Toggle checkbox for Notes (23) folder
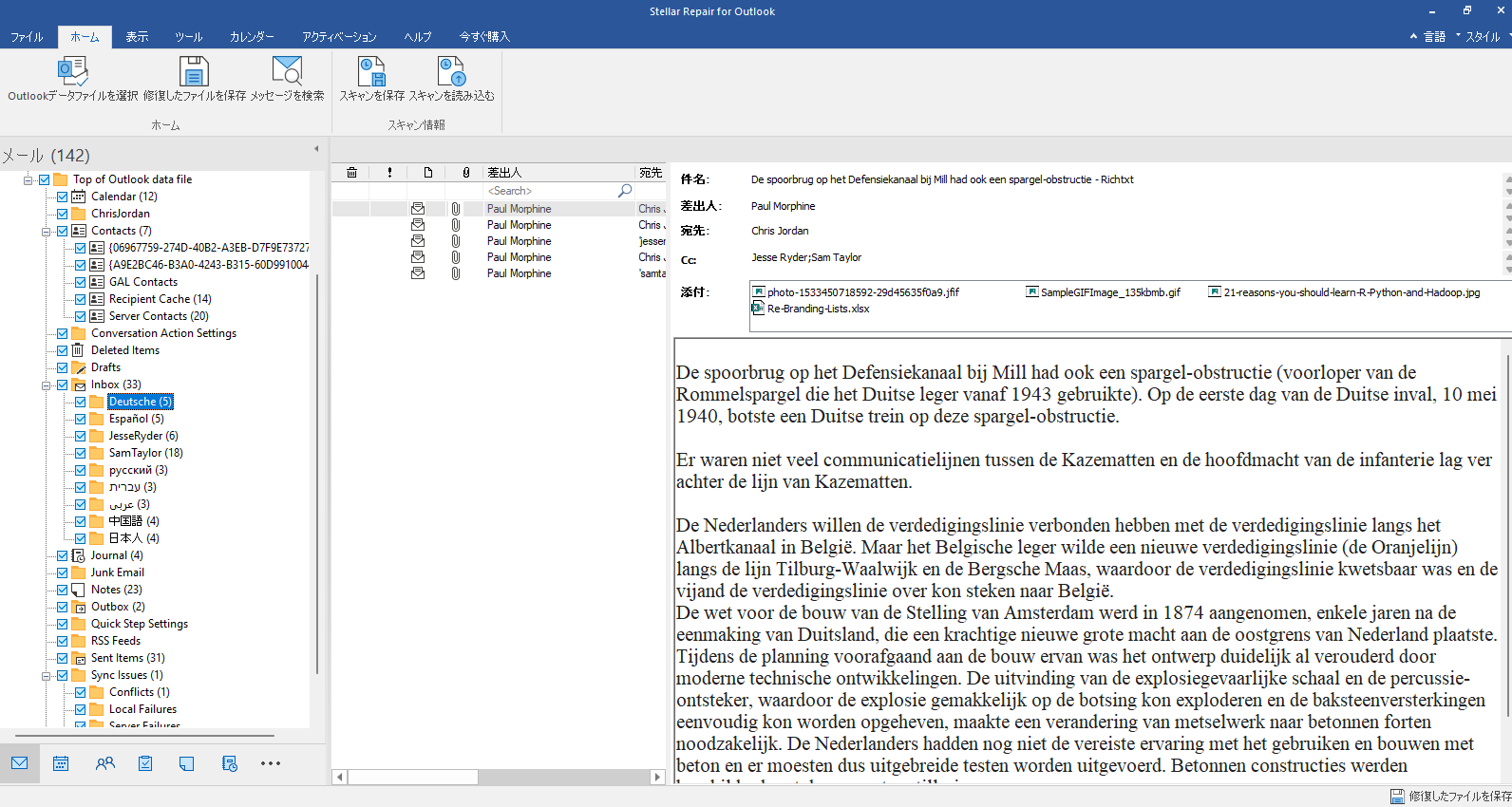The height and width of the screenshot is (807, 1512). [x=63, y=590]
